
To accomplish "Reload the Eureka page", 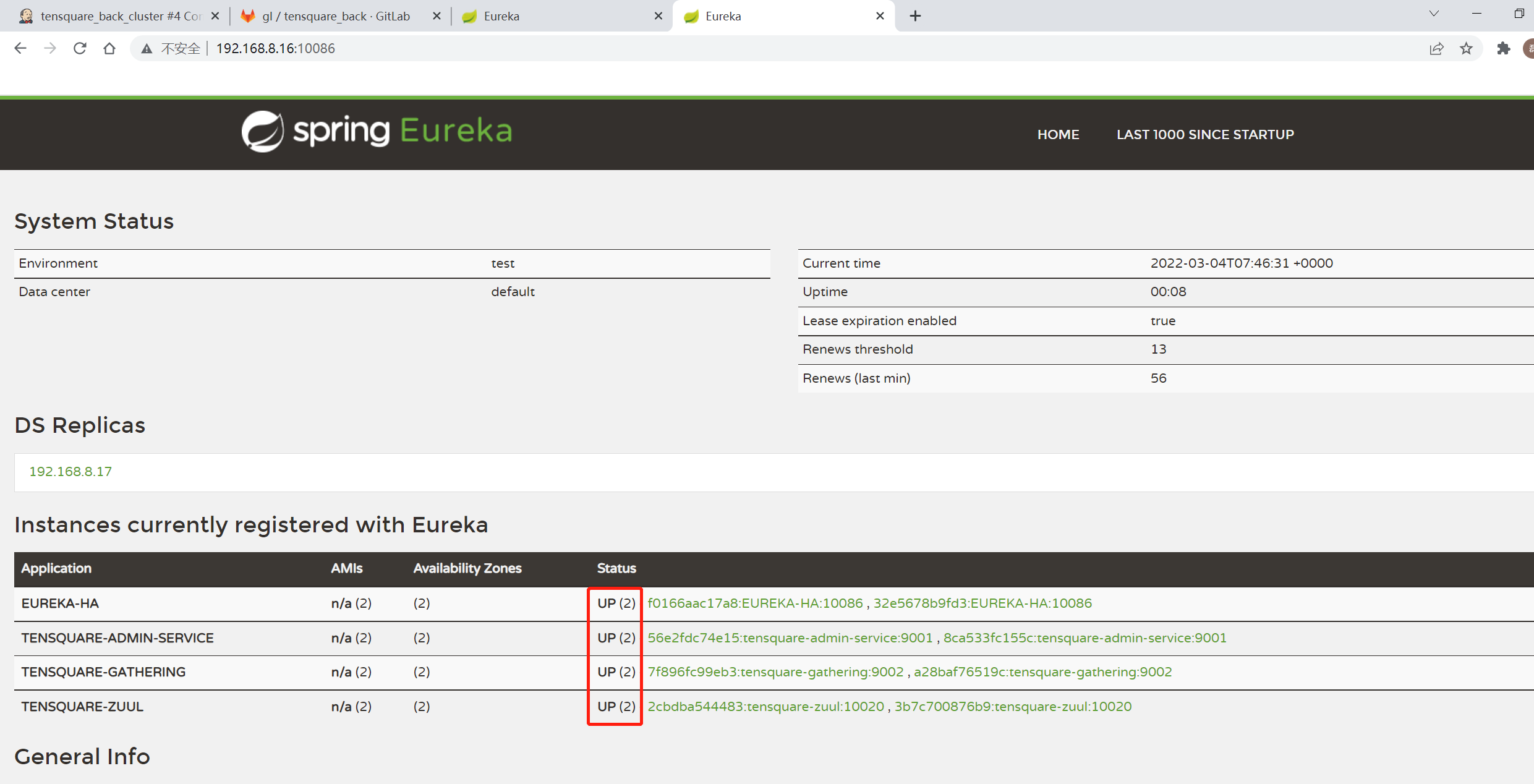I will [80, 48].
